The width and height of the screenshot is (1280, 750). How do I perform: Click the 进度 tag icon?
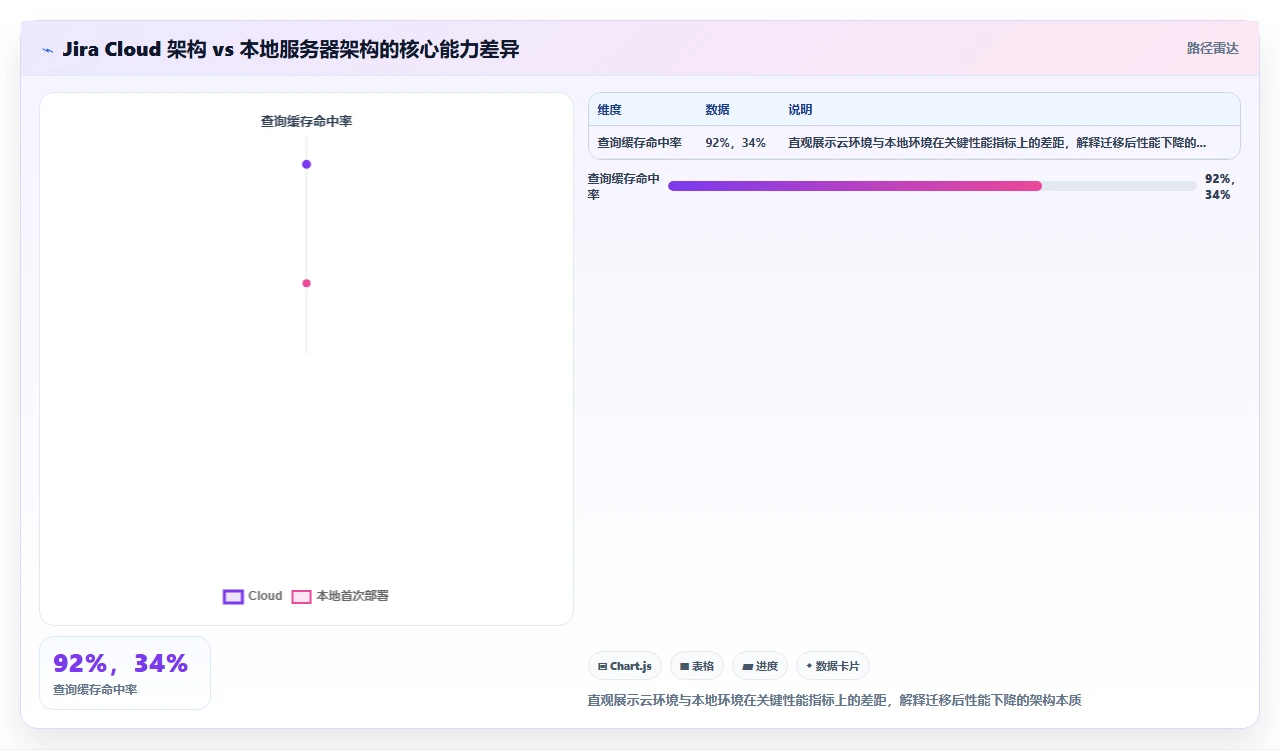(x=747, y=666)
